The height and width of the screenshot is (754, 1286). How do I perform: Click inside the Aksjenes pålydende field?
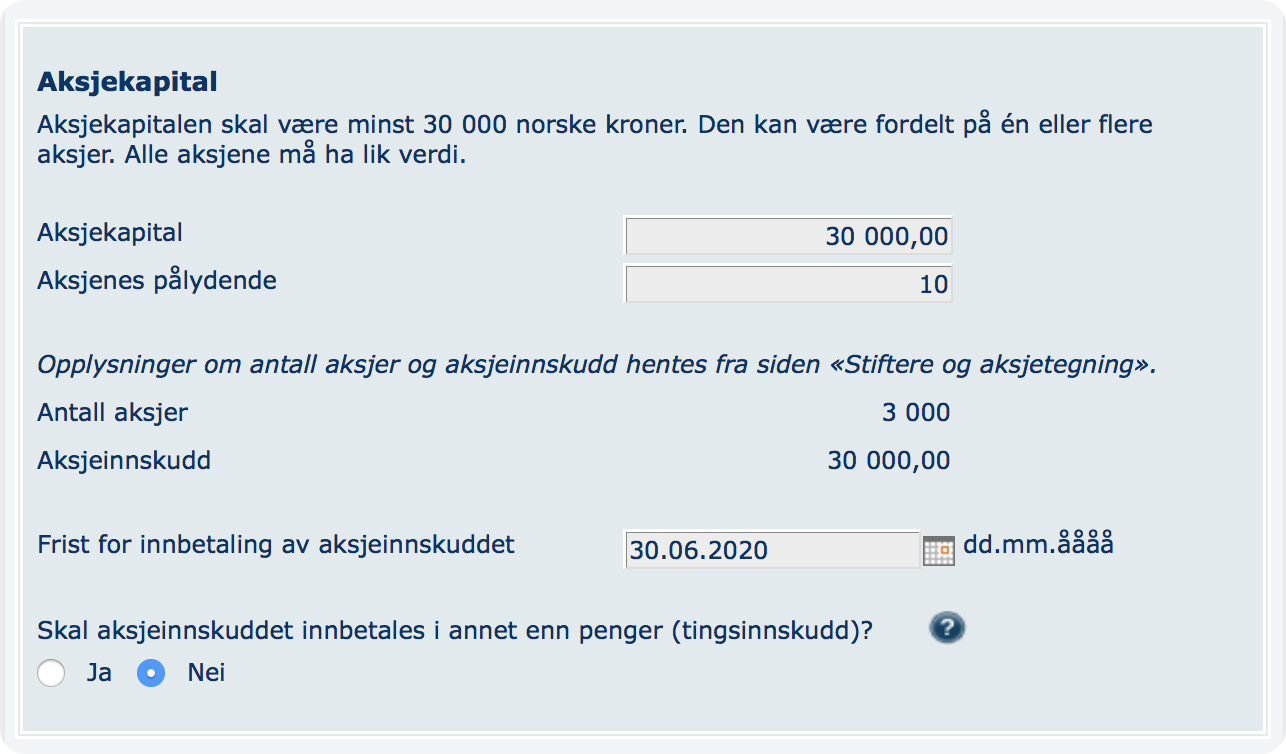788,283
